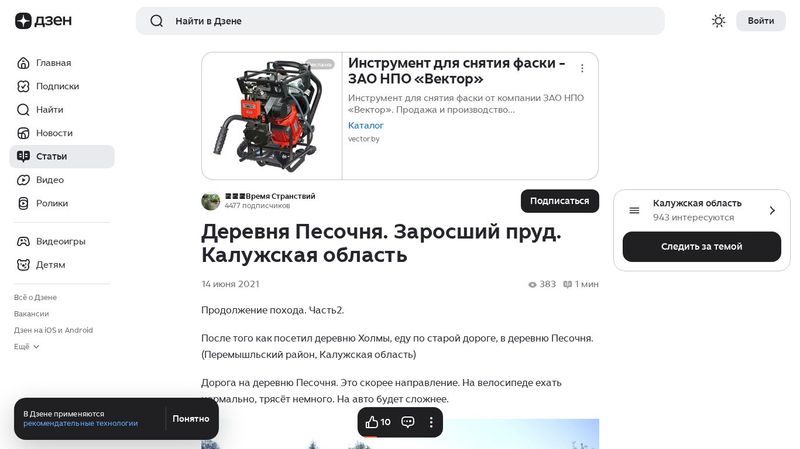This screenshot has width=800, height=449.
Task: Go to Новости in the sidebar
Action: coord(54,133)
